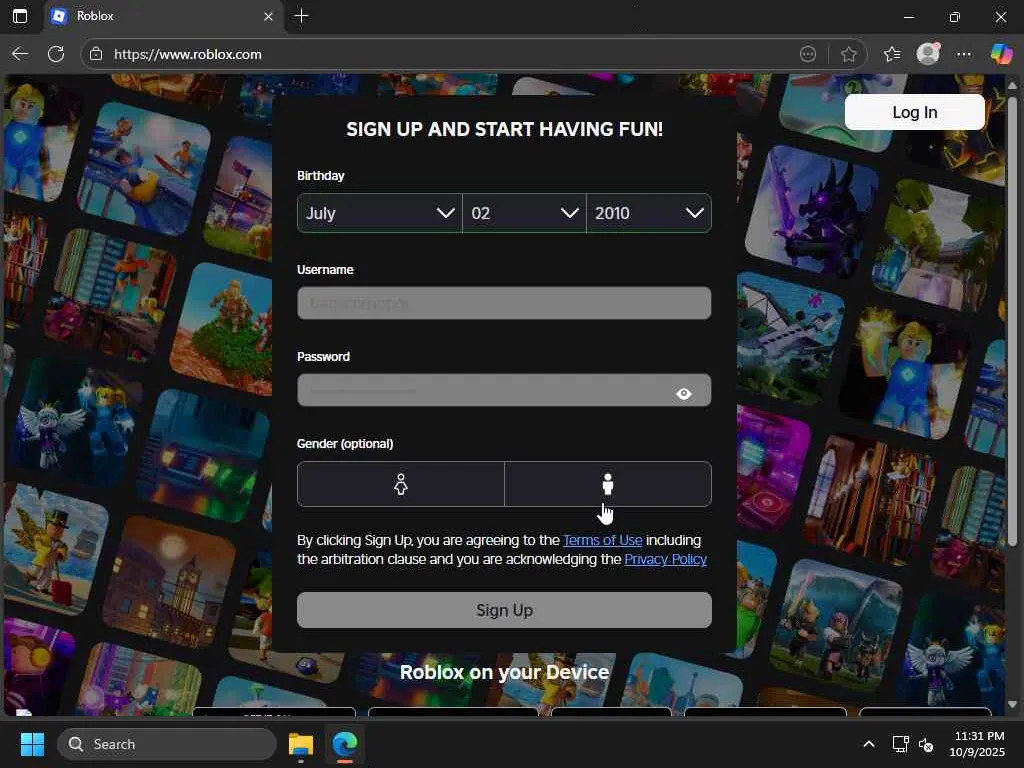Viewport: 1024px width, 768px height.
Task: Select the female gender option
Action: tap(401, 484)
